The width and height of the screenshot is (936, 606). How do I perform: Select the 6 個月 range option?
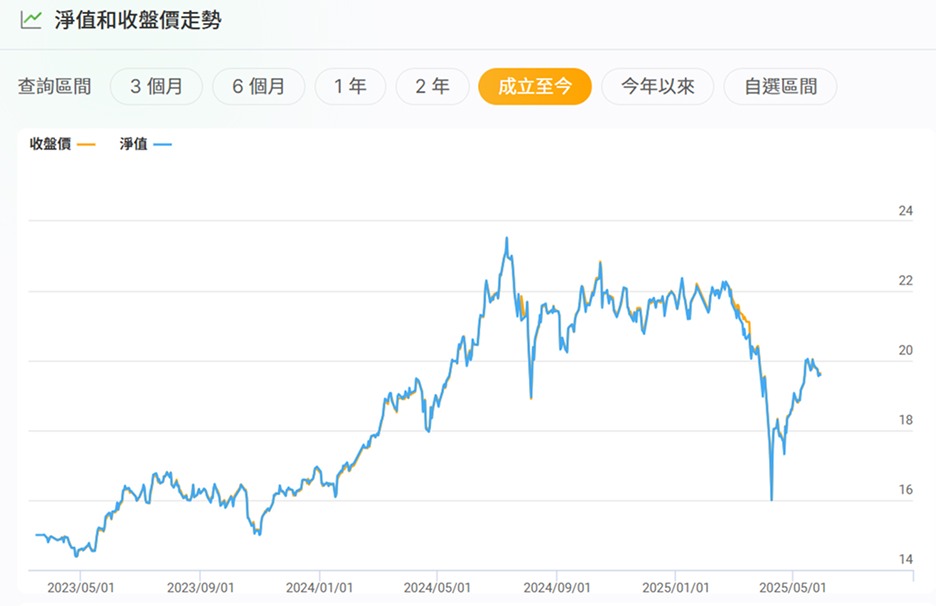tap(258, 87)
